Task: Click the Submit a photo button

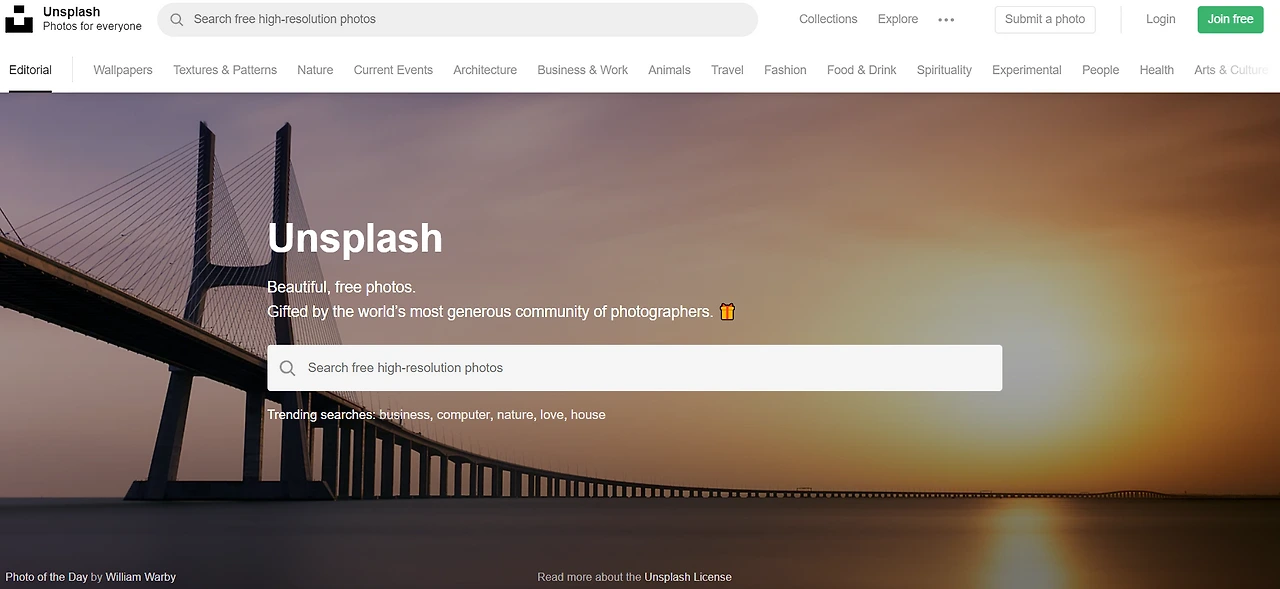Action: click(1045, 19)
